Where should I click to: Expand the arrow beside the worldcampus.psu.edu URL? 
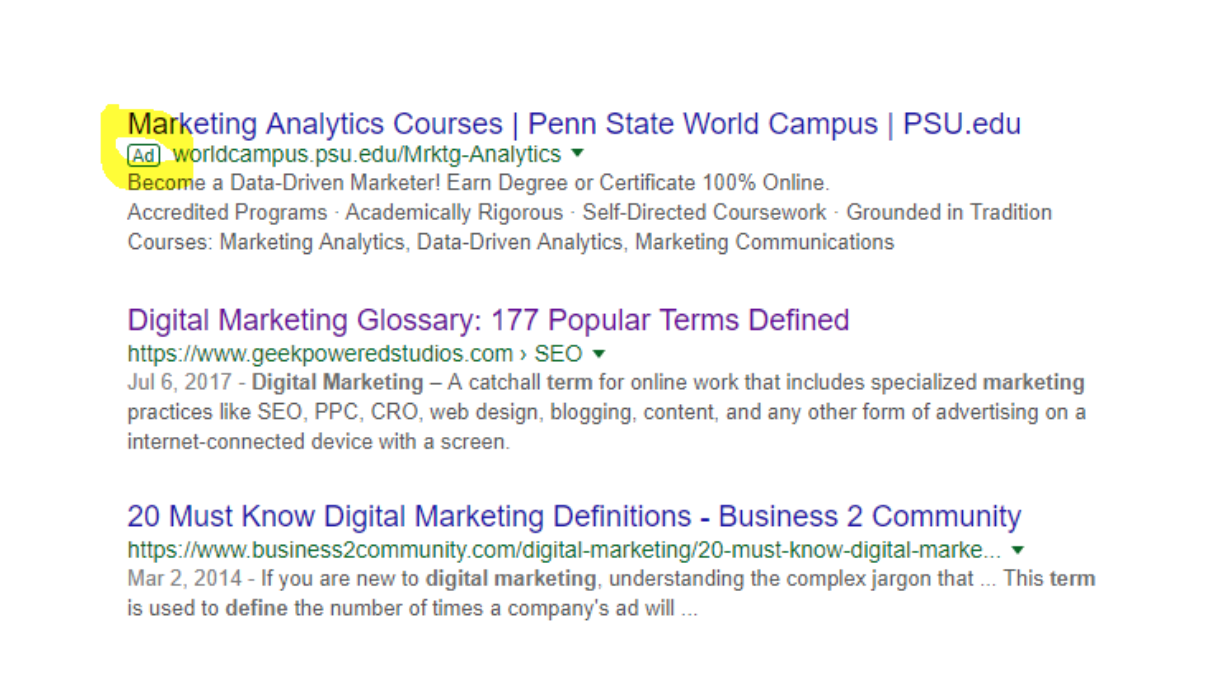[577, 154]
